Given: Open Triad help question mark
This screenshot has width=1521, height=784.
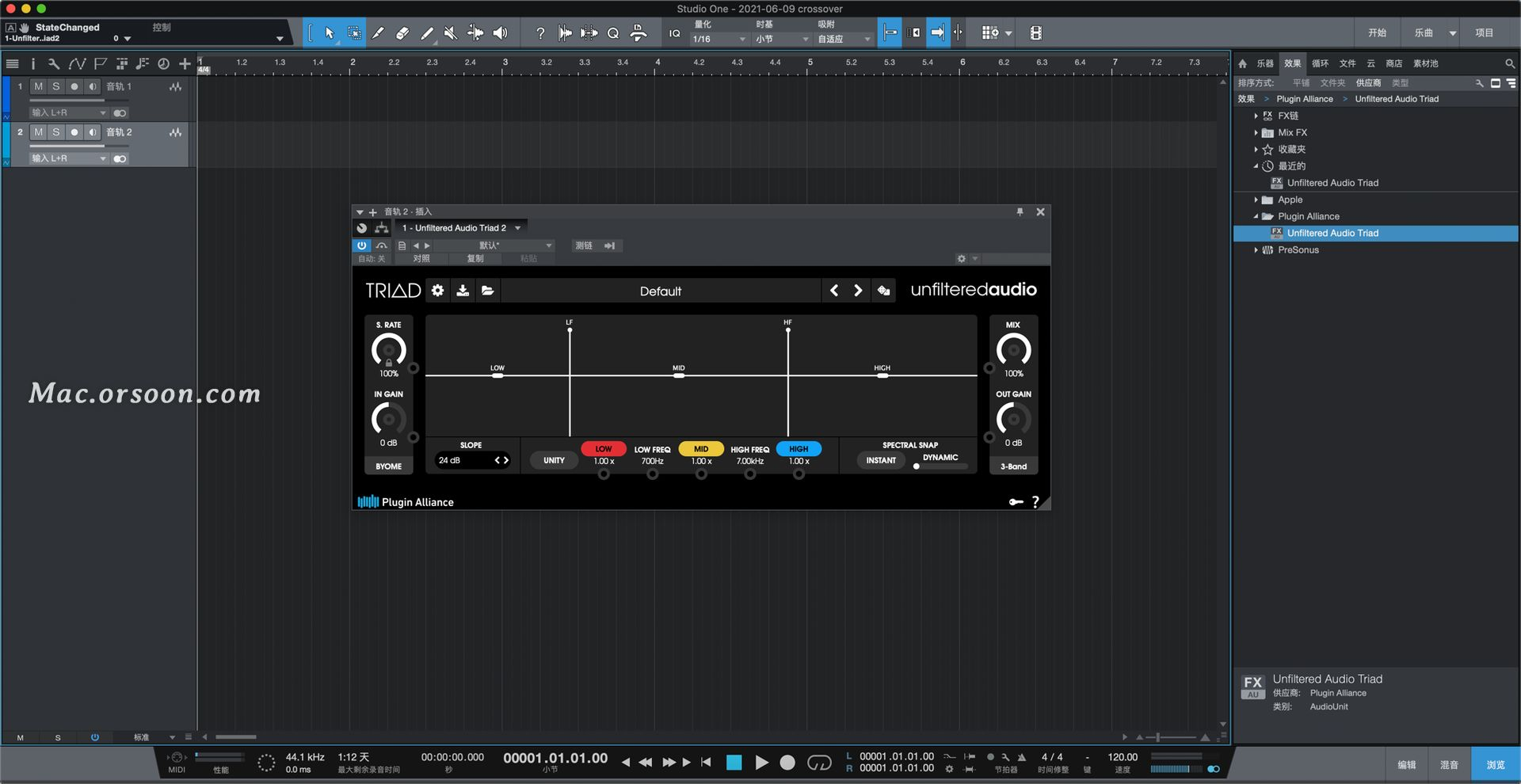Looking at the screenshot, I should [x=1035, y=502].
